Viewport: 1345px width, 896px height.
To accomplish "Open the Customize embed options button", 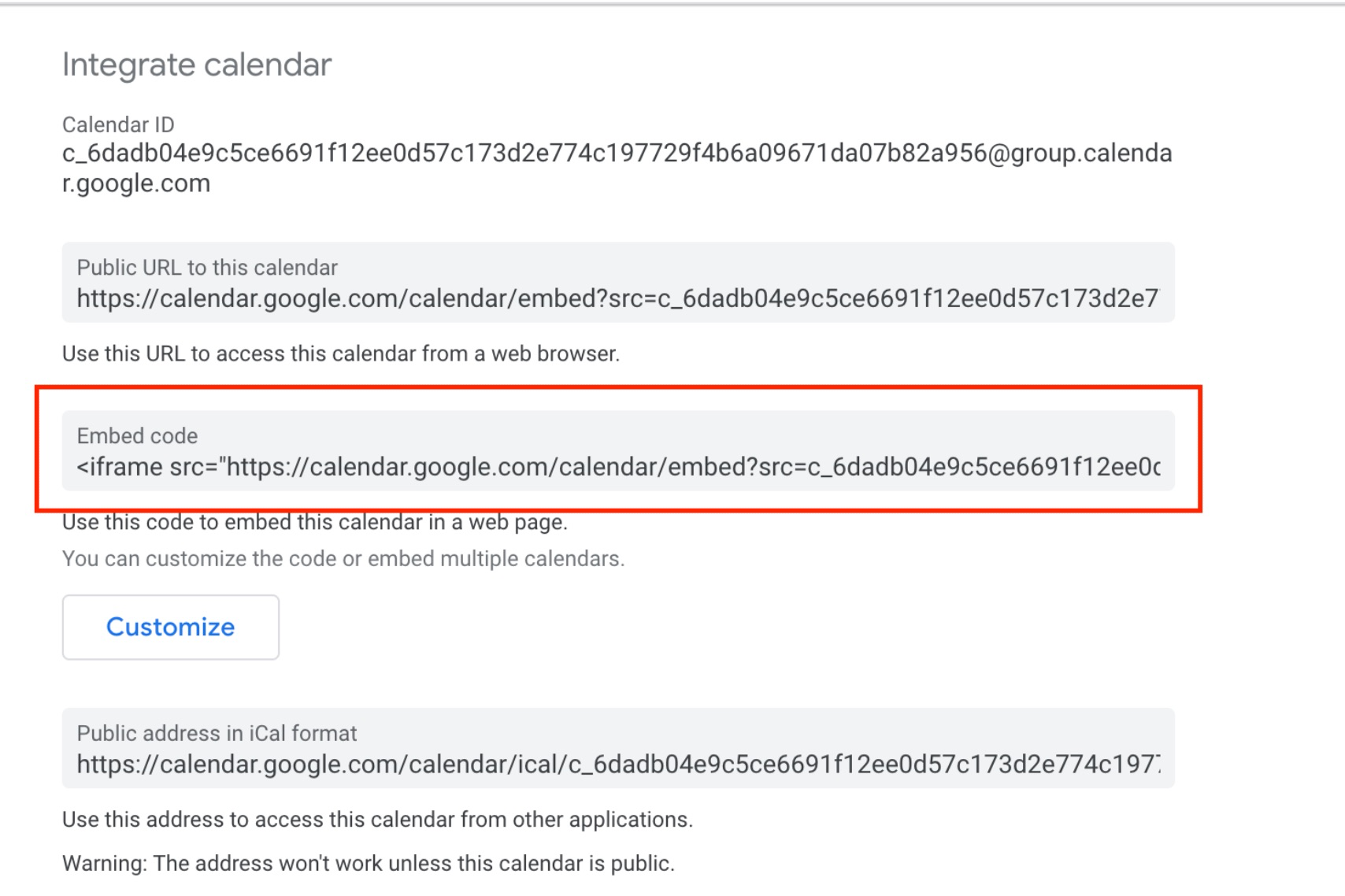I will click(x=170, y=627).
